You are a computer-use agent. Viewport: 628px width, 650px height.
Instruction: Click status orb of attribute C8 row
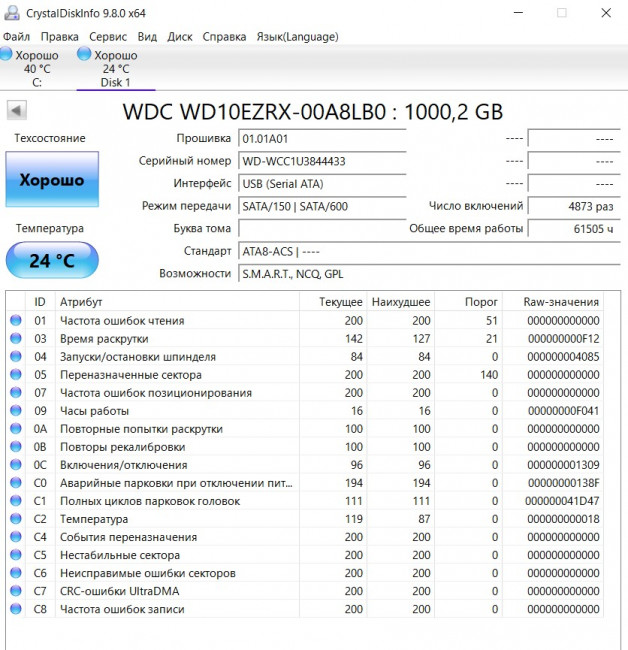(x=16, y=609)
